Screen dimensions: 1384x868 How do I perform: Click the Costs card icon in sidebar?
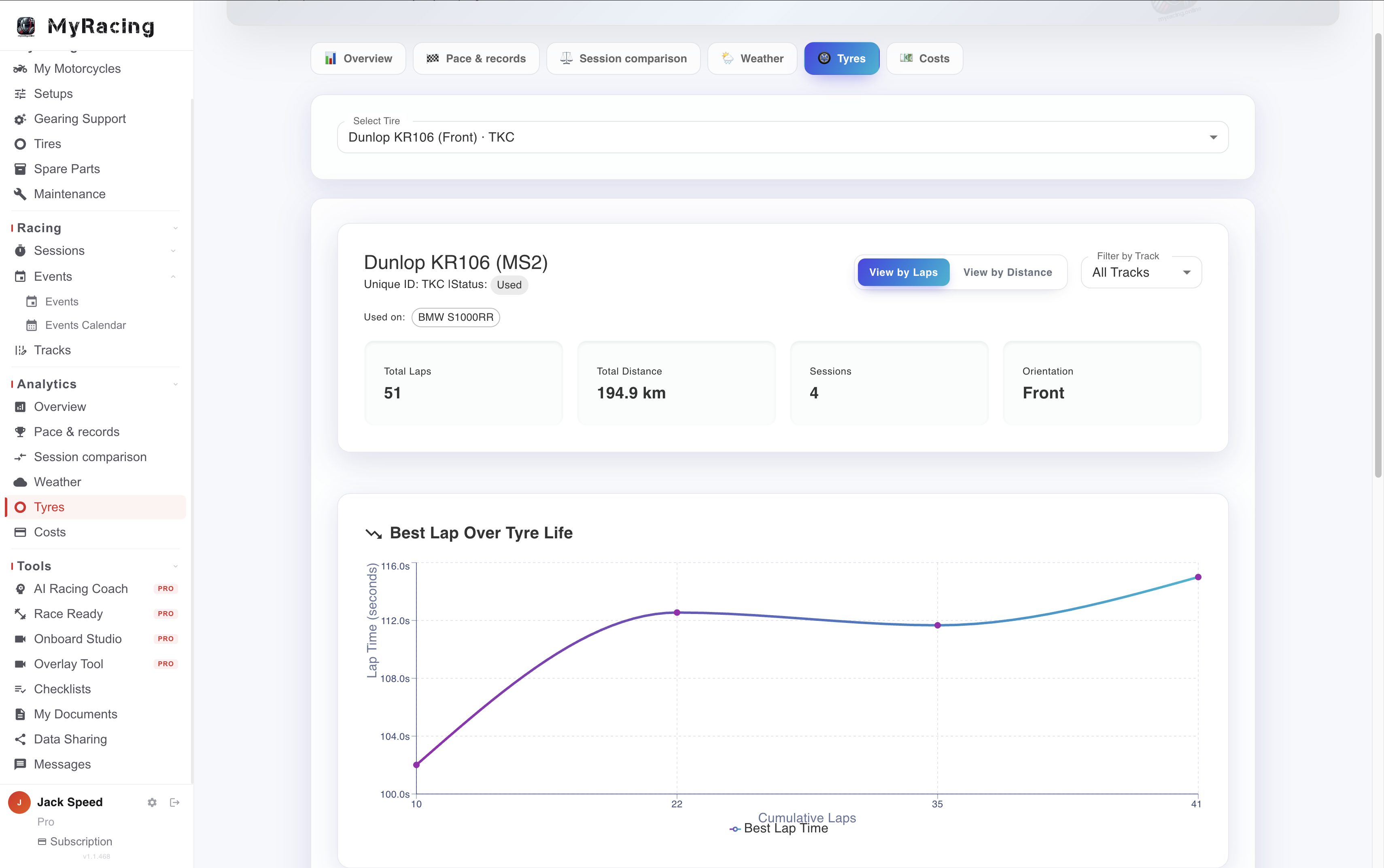tap(20, 532)
